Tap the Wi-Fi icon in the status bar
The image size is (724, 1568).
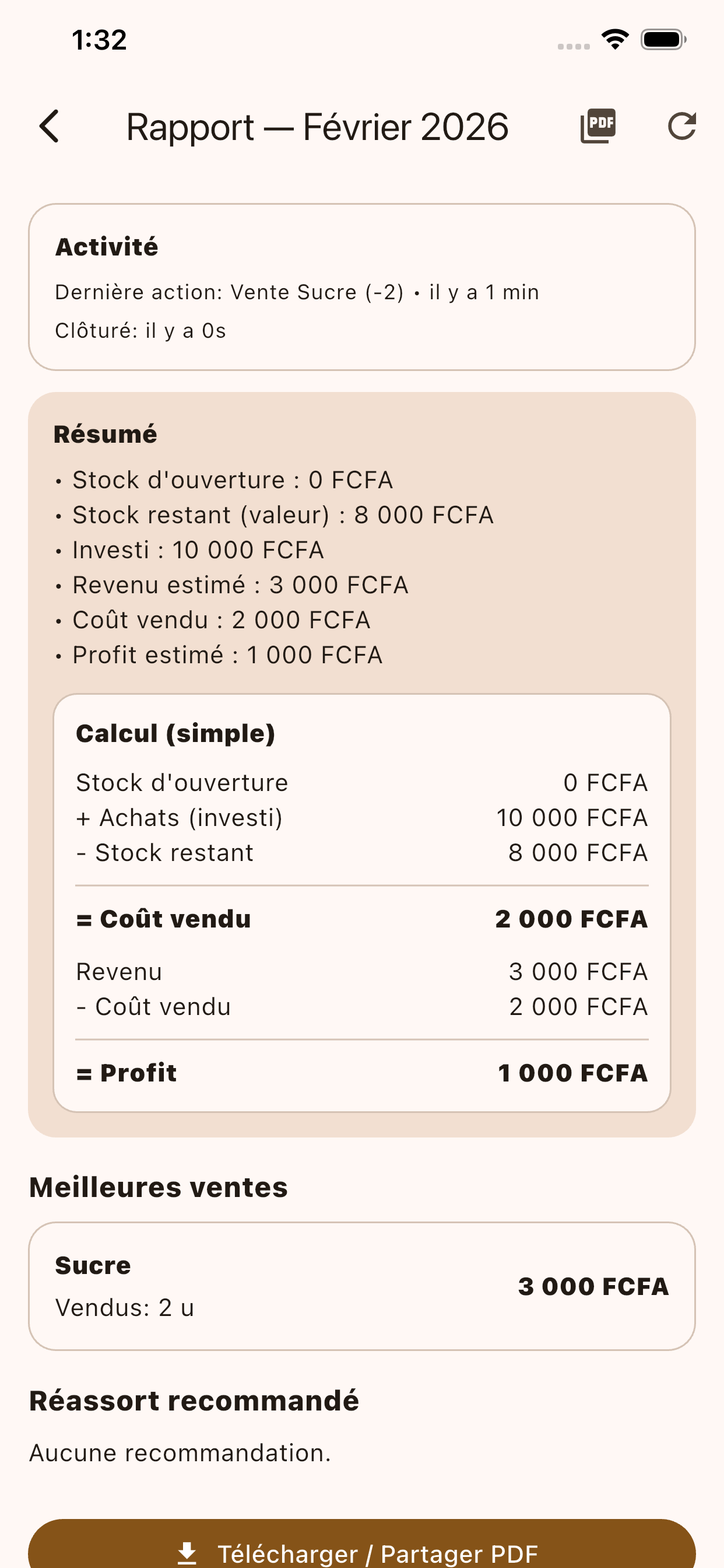click(x=614, y=39)
